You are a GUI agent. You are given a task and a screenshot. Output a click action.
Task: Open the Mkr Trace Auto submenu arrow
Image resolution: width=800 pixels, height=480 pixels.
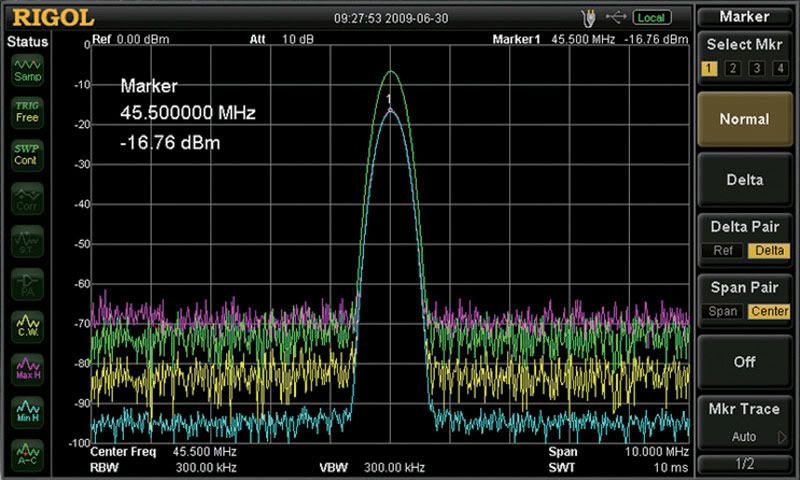click(x=782, y=437)
